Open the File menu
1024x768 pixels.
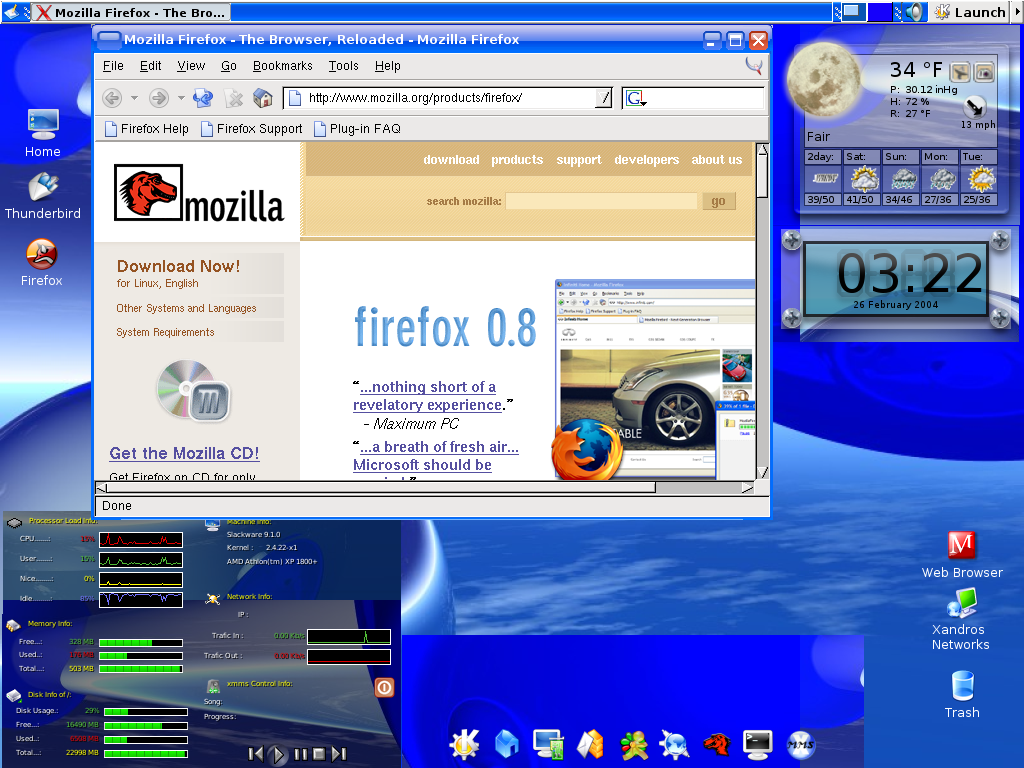[x=113, y=66]
